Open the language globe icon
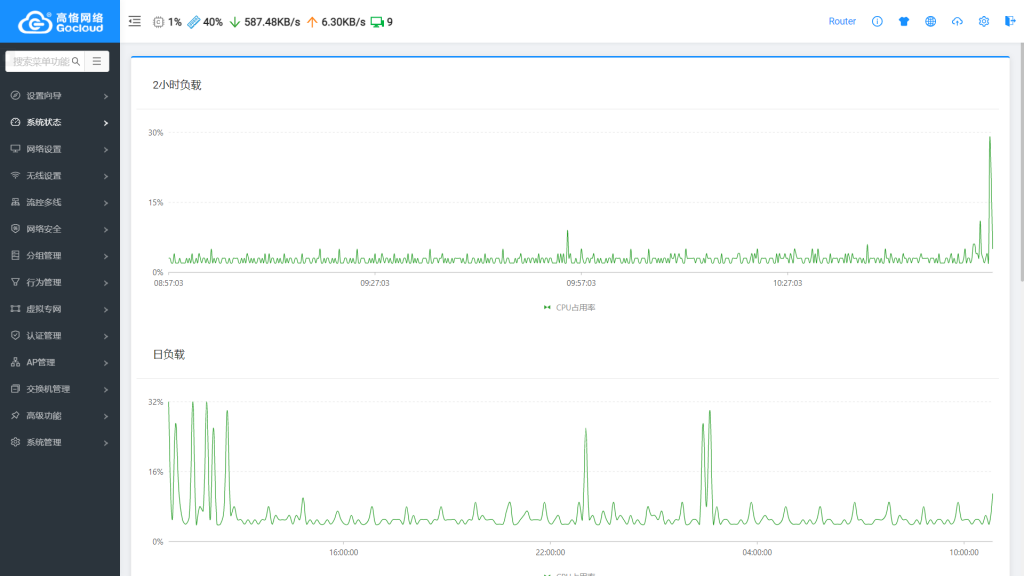The width and height of the screenshot is (1024, 576). coord(931,22)
